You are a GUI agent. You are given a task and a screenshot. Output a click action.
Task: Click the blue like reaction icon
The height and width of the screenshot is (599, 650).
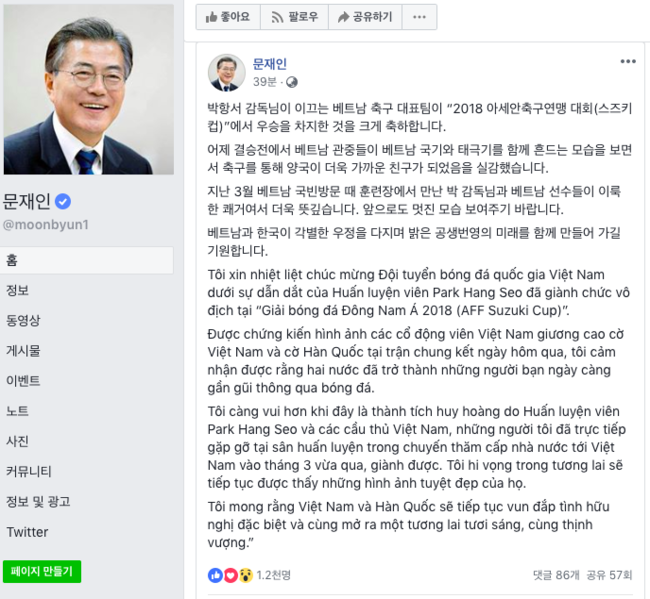215,575
